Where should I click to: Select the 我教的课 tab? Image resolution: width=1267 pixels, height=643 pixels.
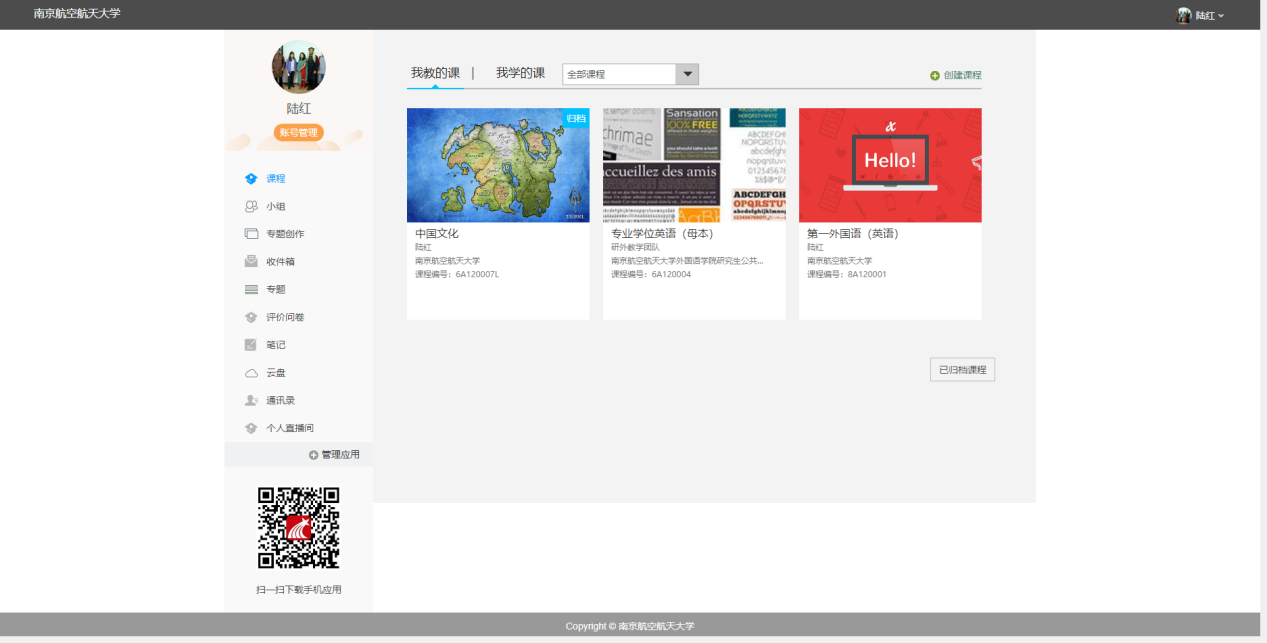435,74
